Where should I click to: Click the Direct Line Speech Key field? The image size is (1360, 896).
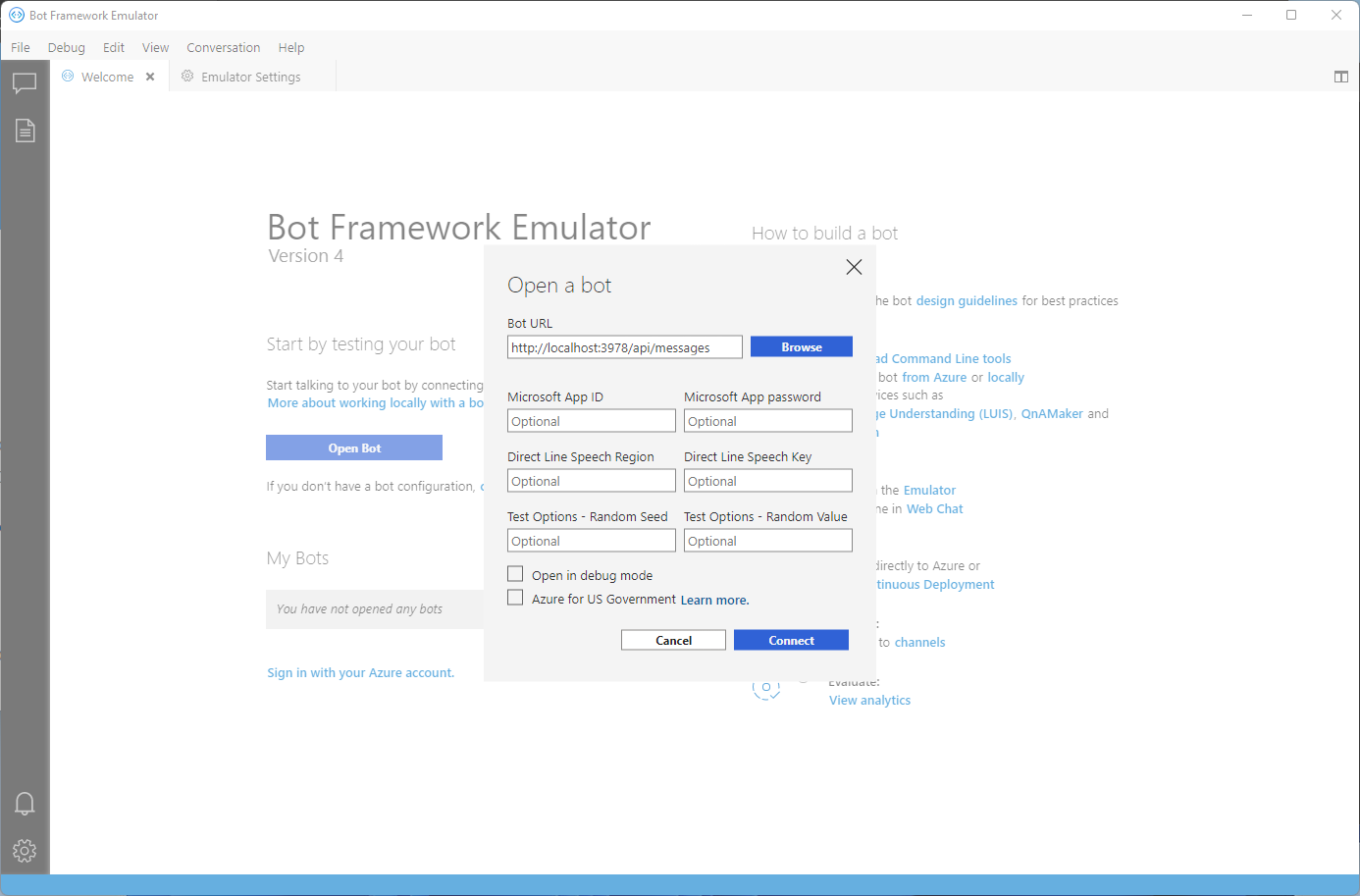[768, 481]
